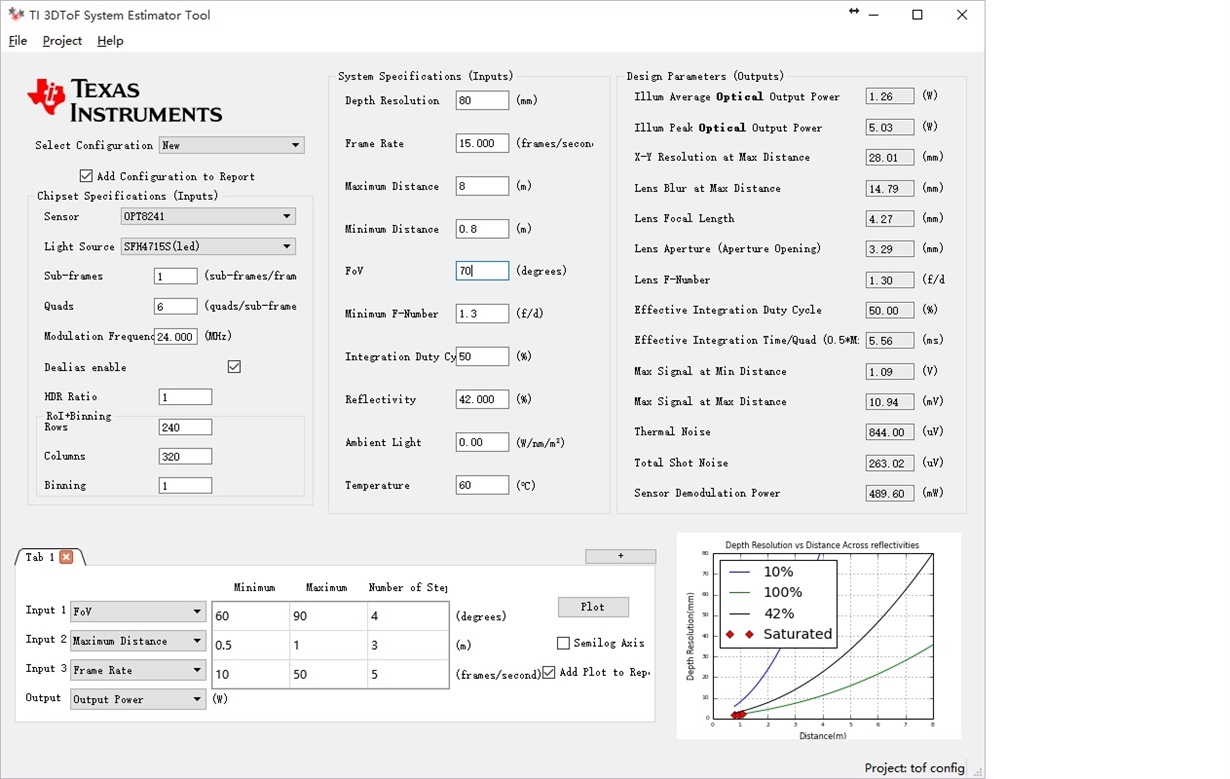Click the double-arrow icon in title bar
Screen dimensions: 1230x779
854,11
